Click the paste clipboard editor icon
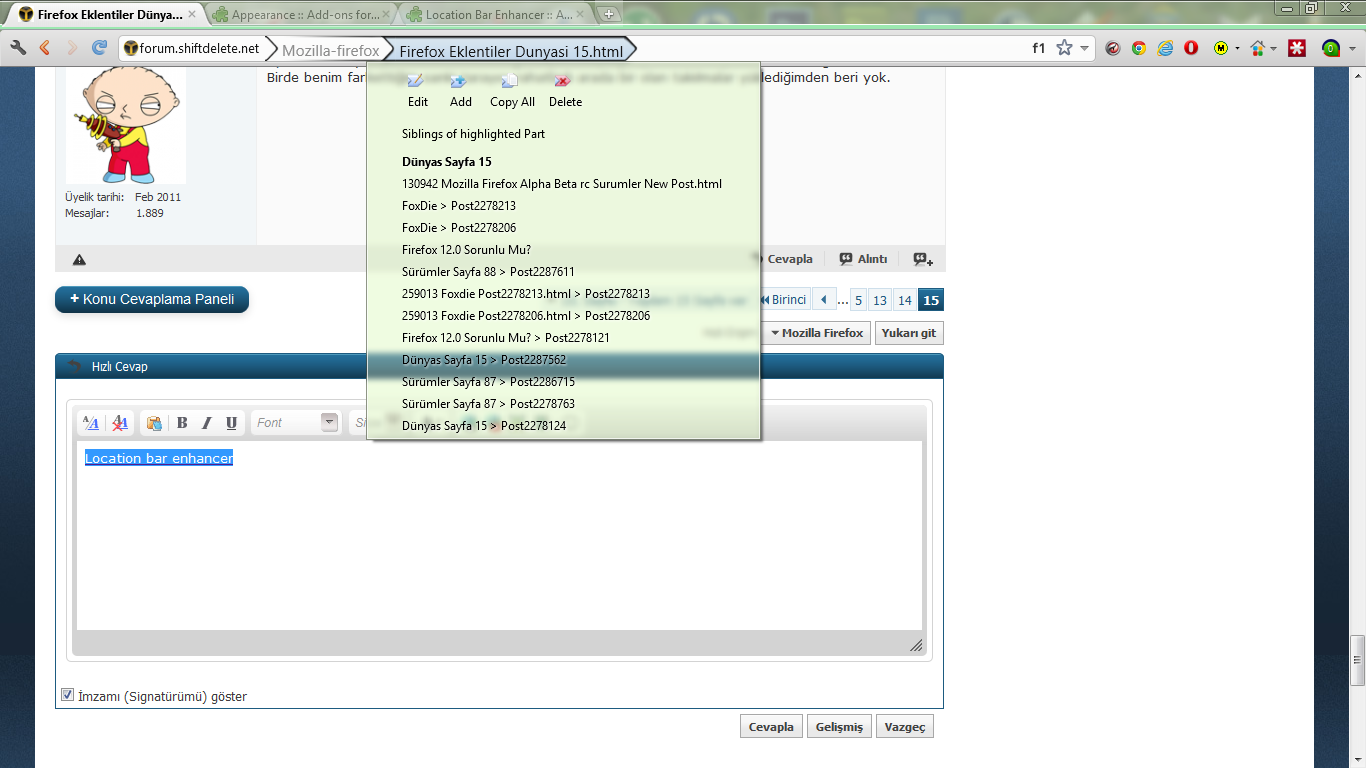This screenshot has width=1366, height=768. 153,423
